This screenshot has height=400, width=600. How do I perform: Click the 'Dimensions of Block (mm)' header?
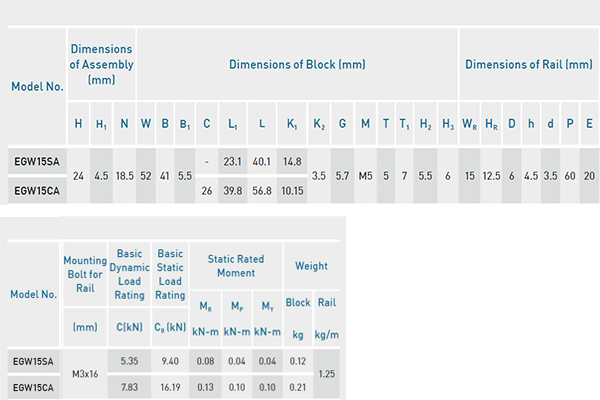(x=297, y=65)
